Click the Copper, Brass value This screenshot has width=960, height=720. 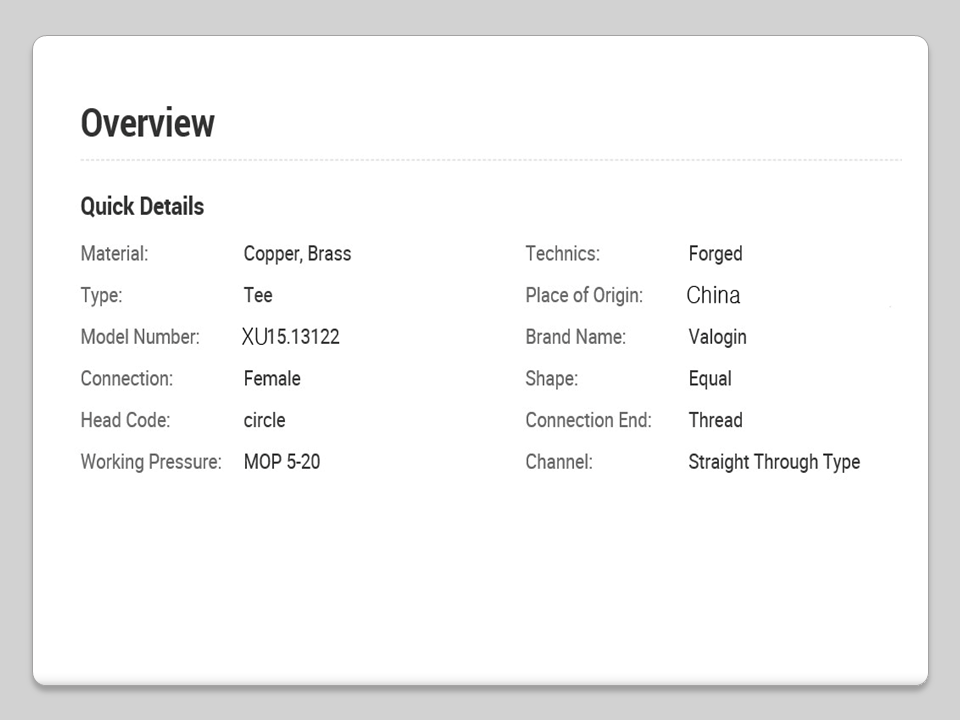[x=297, y=254]
